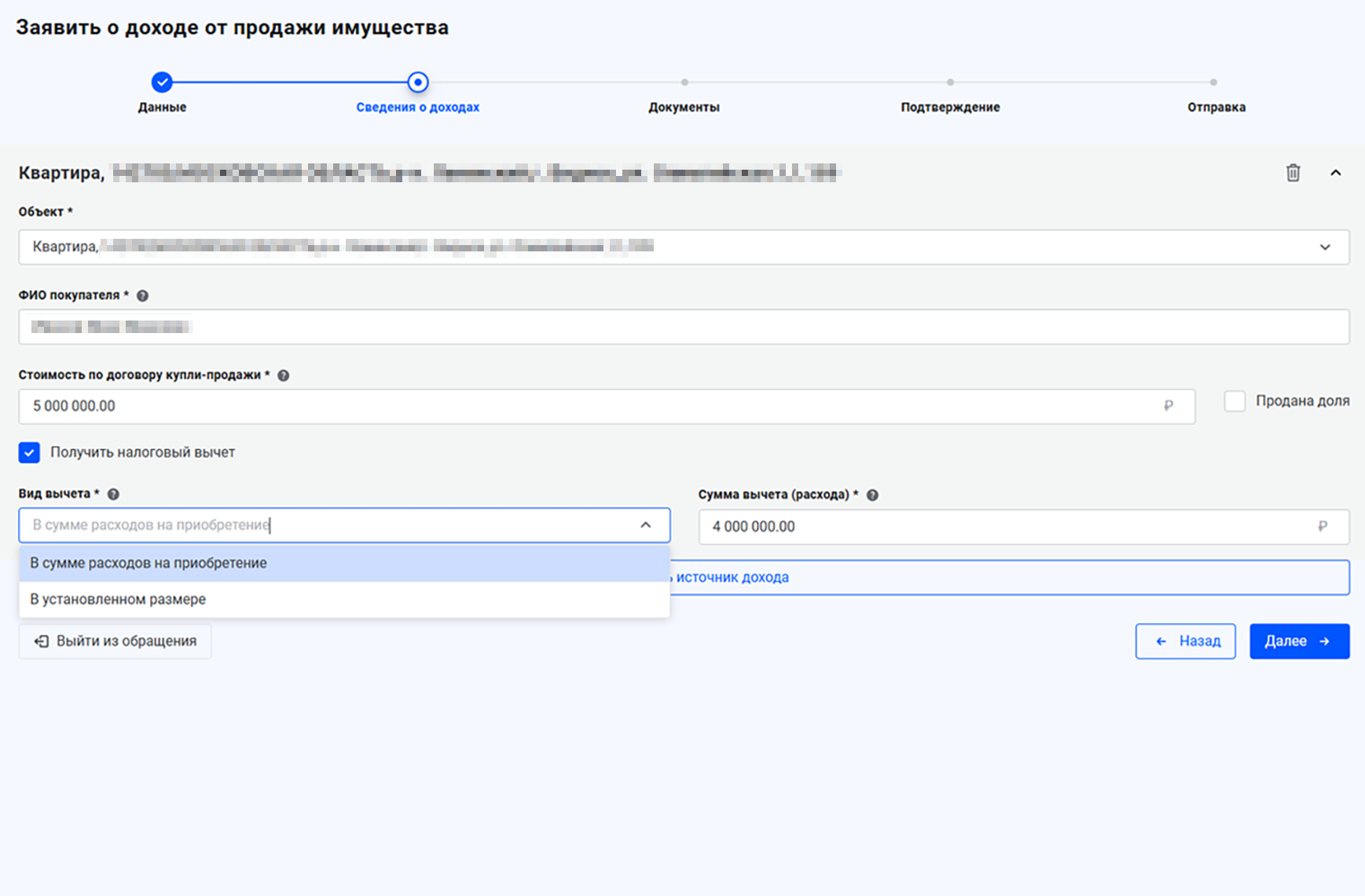
Task: Click Выйти из обращения button
Action: (115, 641)
